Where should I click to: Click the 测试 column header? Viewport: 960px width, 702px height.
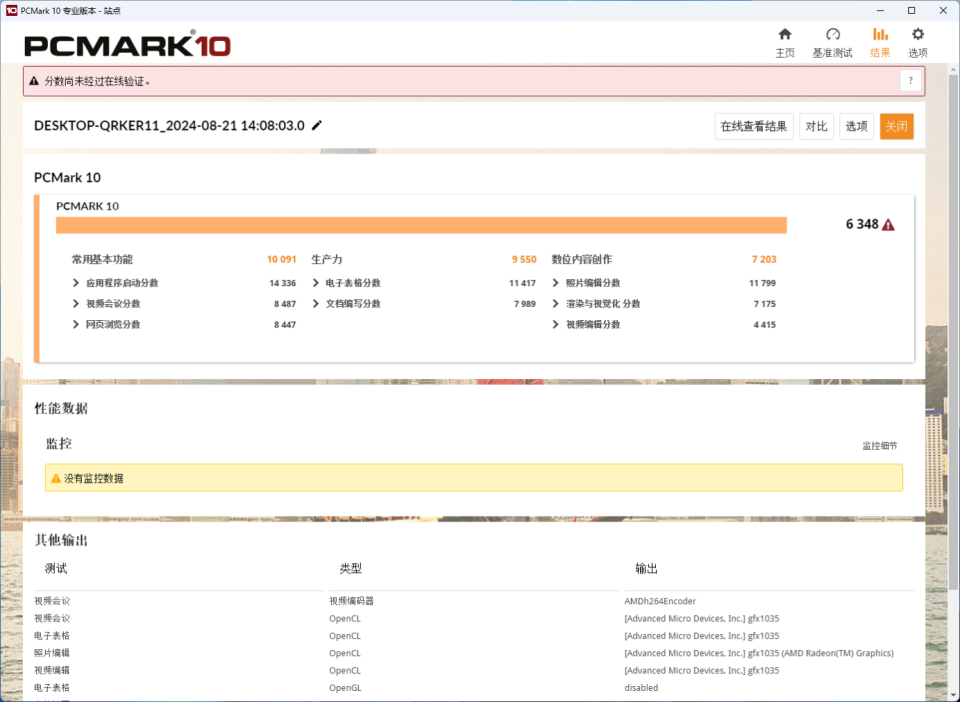(56, 569)
